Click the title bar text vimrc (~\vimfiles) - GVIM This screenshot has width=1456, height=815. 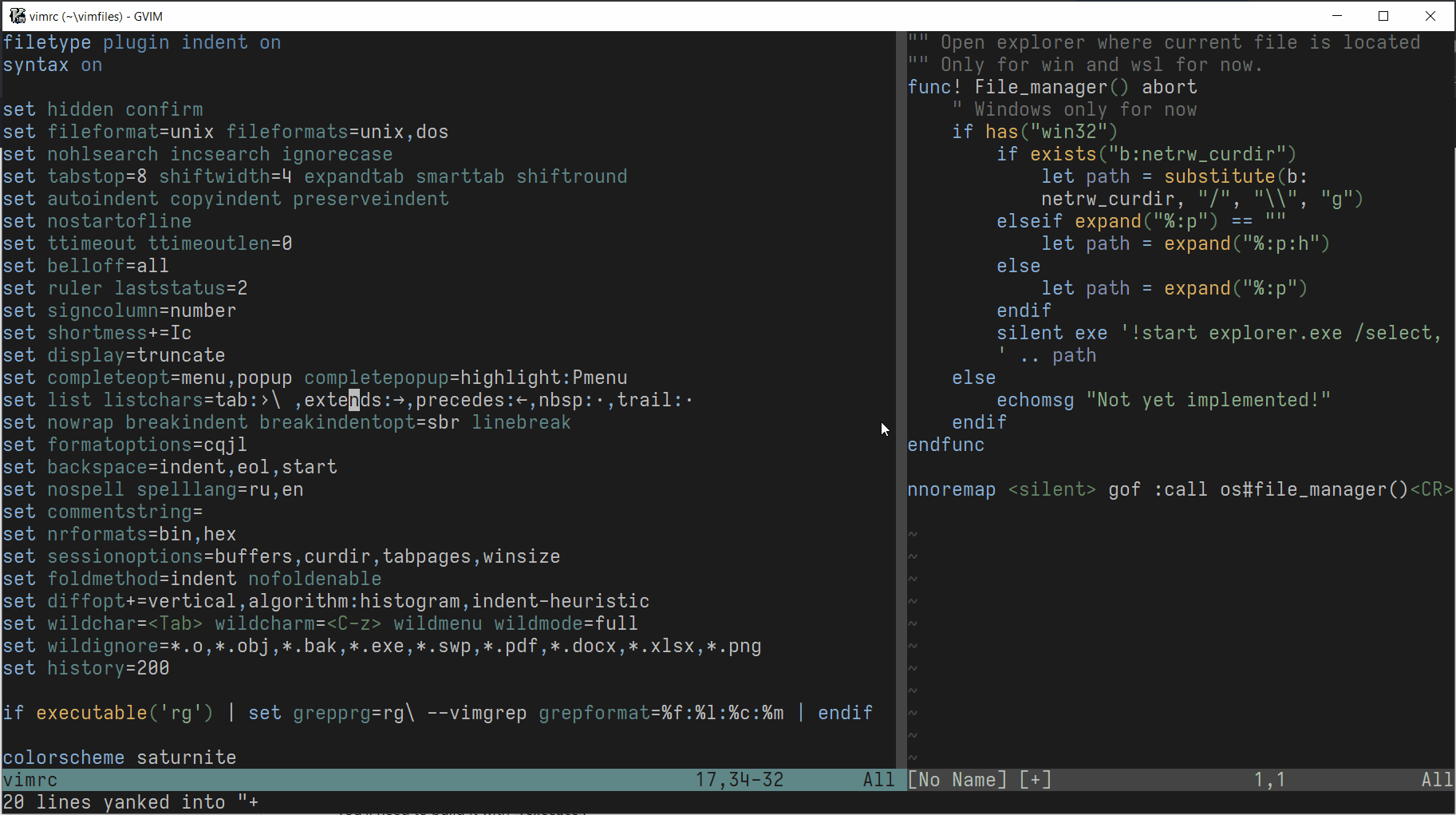pyautogui.click(x=96, y=15)
